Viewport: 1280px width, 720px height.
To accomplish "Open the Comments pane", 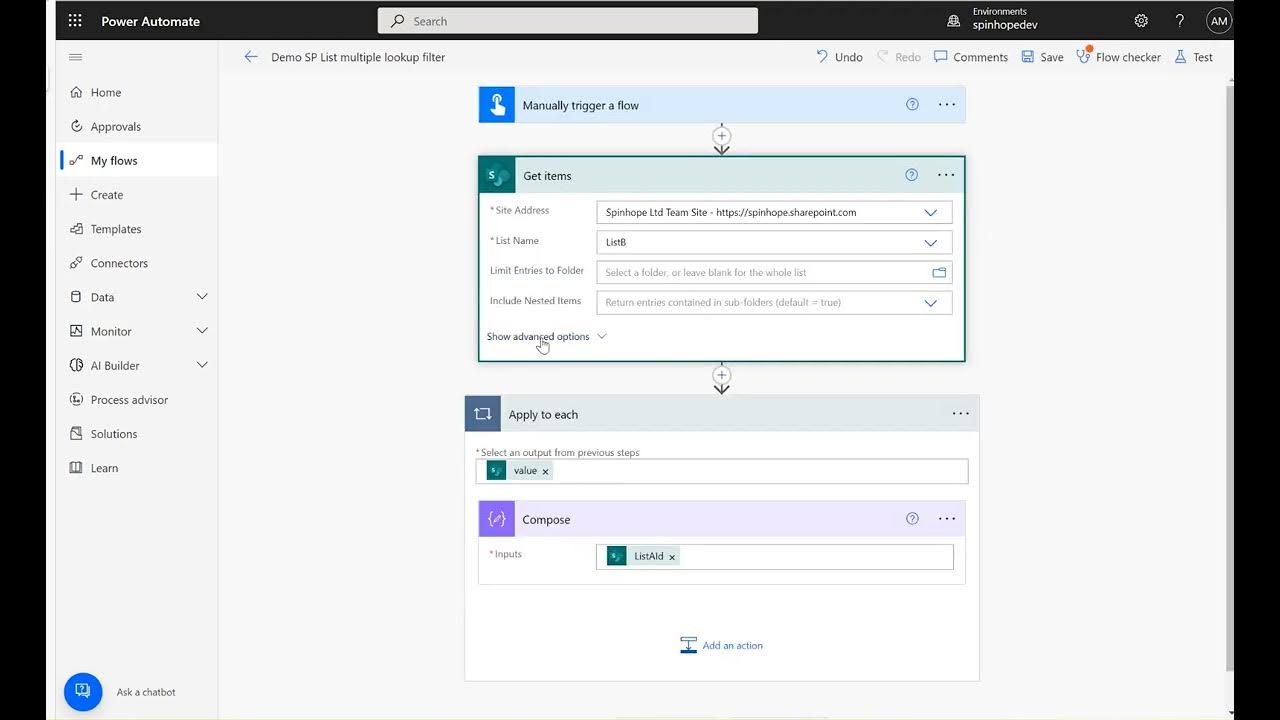I will tap(971, 57).
